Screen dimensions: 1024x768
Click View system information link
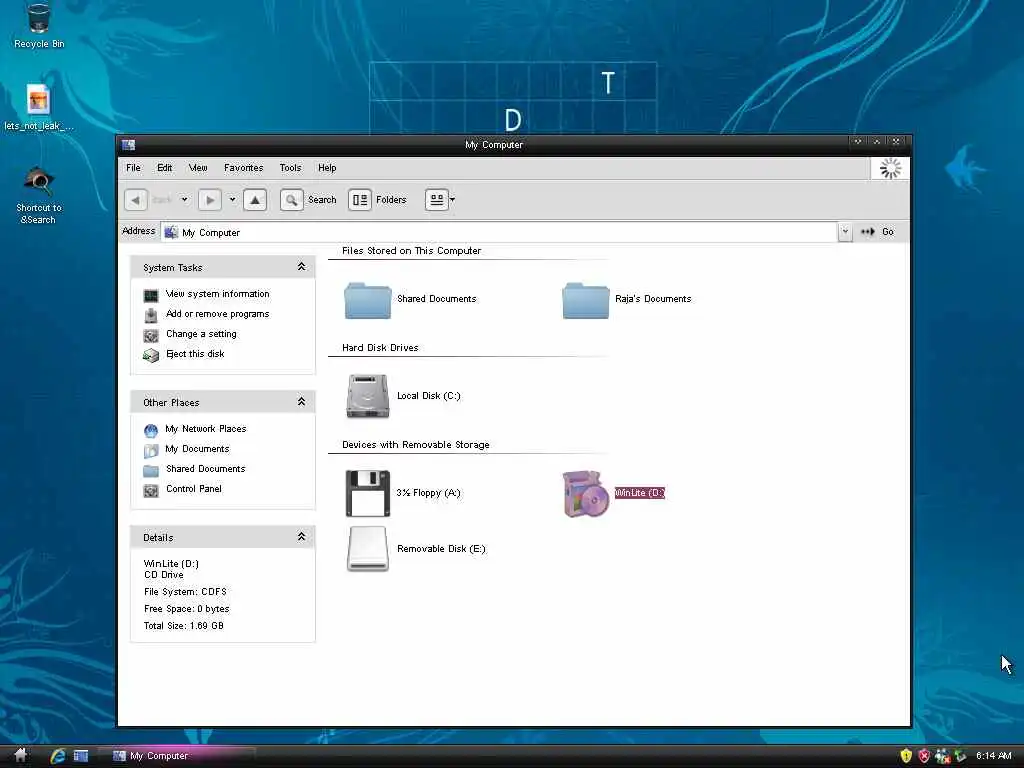pos(217,294)
